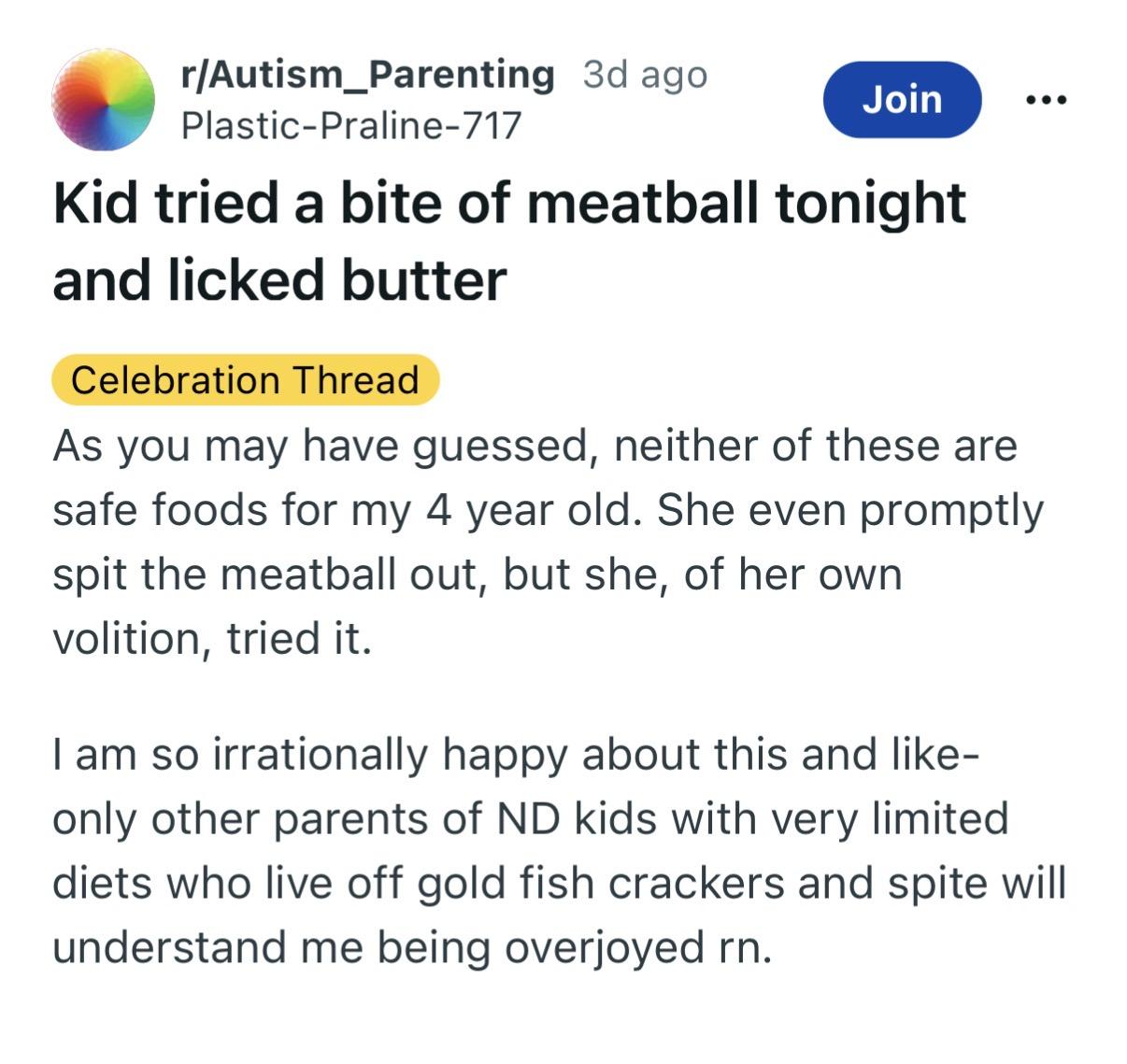1127x1064 pixels.
Task: Click the "I am so irrationally happy" line
Action: (x=516, y=755)
